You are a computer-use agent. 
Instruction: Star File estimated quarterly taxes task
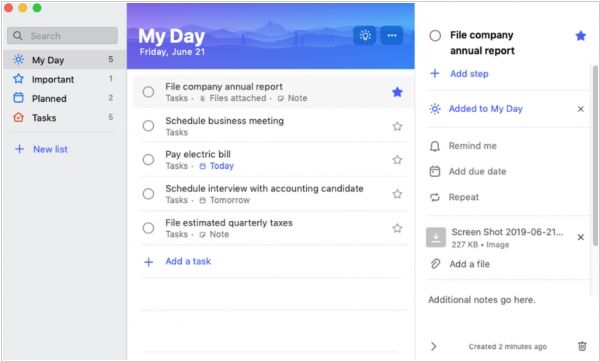coord(398,228)
